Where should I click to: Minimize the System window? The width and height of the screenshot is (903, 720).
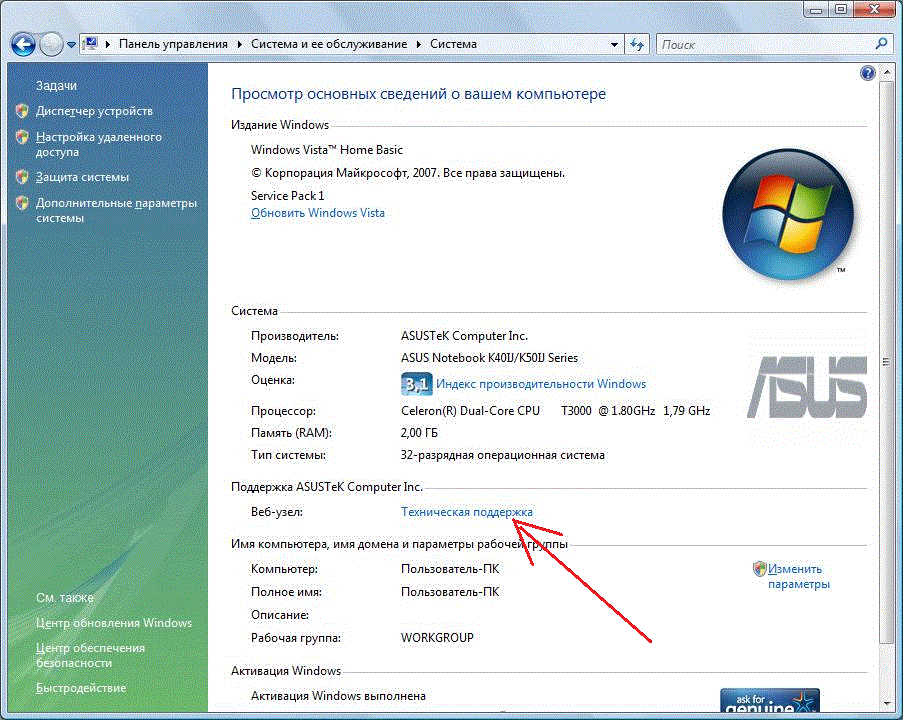point(815,9)
